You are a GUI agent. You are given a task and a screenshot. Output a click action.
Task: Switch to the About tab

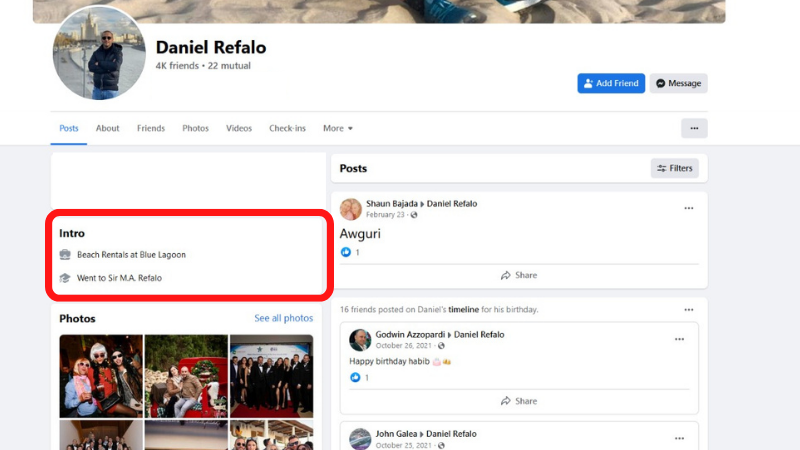pyautogui.click(x=107, y=128)
